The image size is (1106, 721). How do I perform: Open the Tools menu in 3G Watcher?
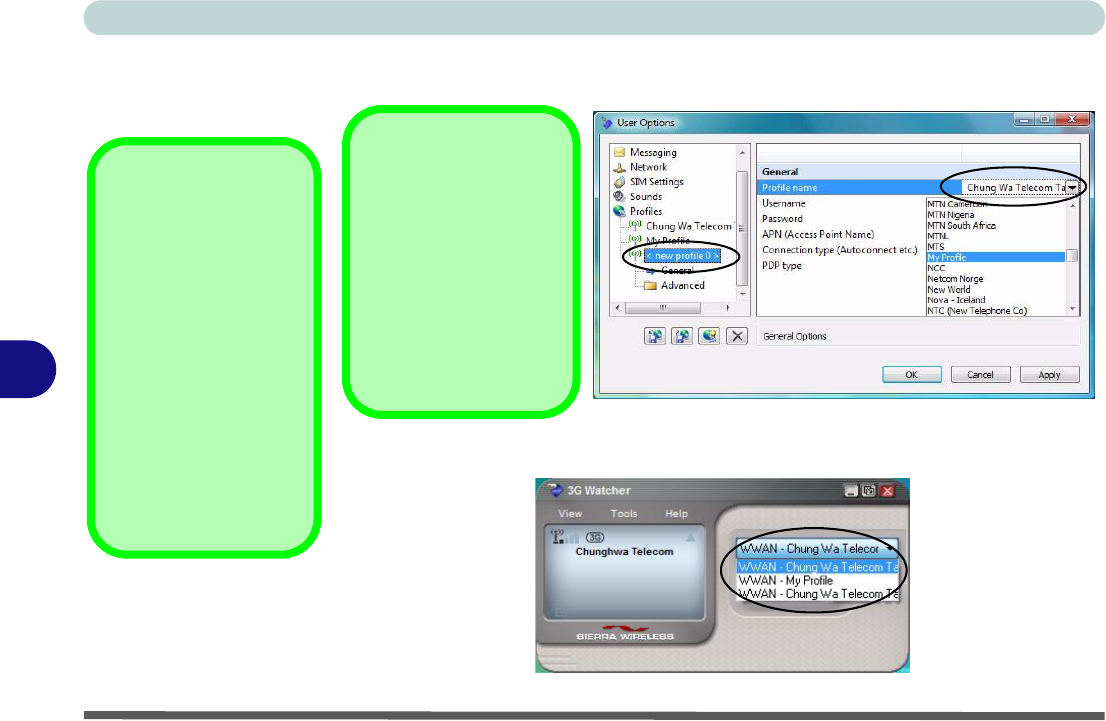[624, 514]
